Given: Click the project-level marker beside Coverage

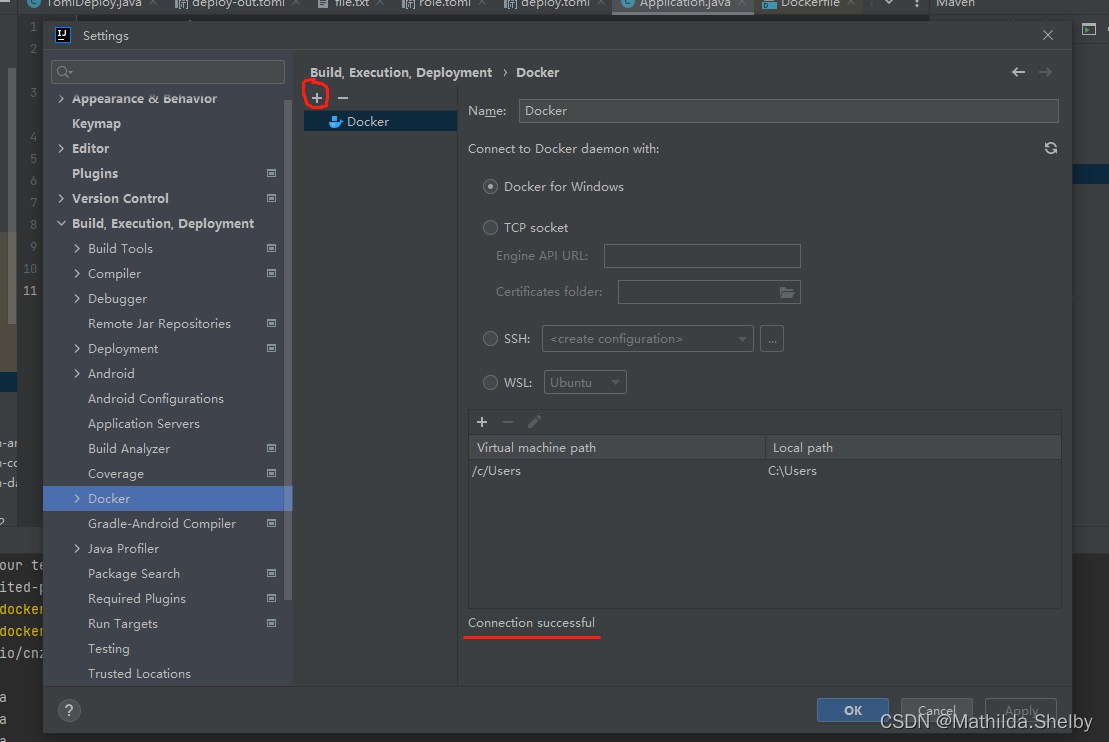Looking at the screenshot, I should tap(271, 473).
